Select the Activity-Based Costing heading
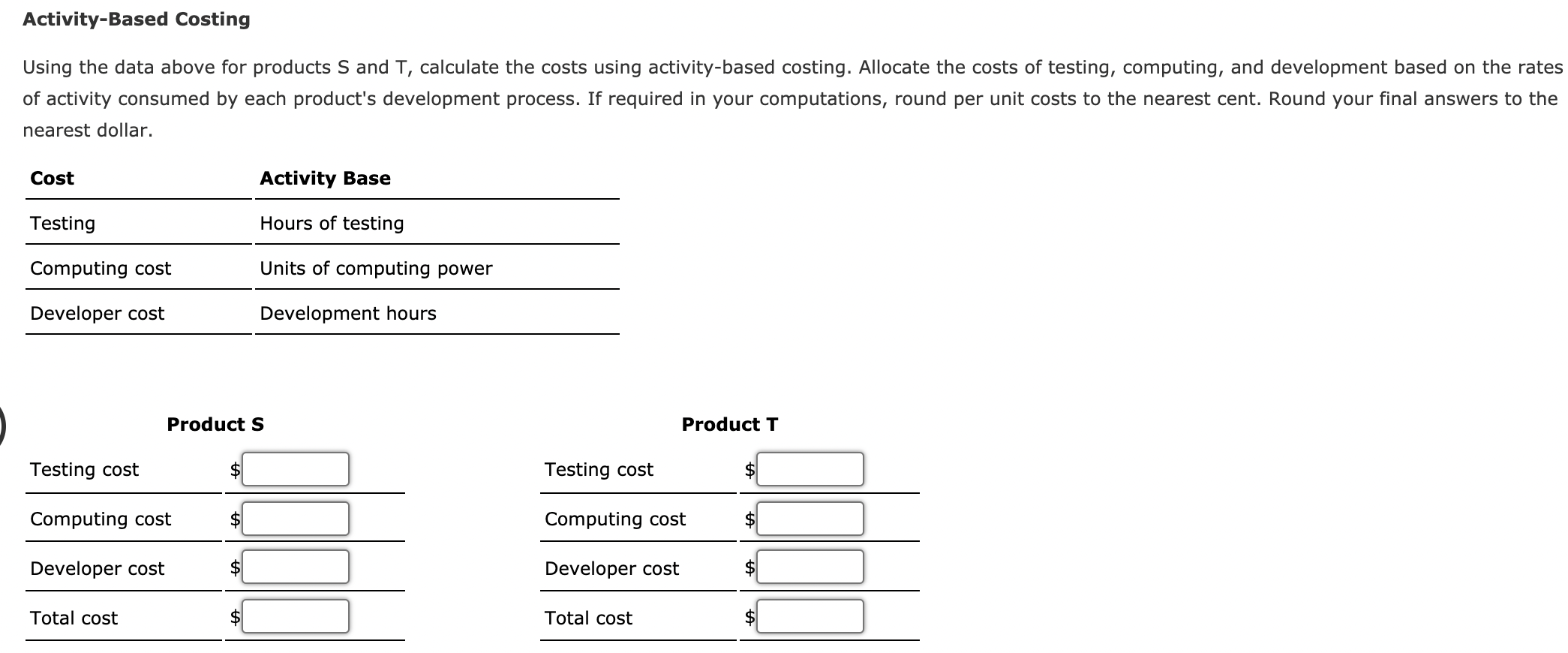1568x653 pixels. tap(135, 20)
